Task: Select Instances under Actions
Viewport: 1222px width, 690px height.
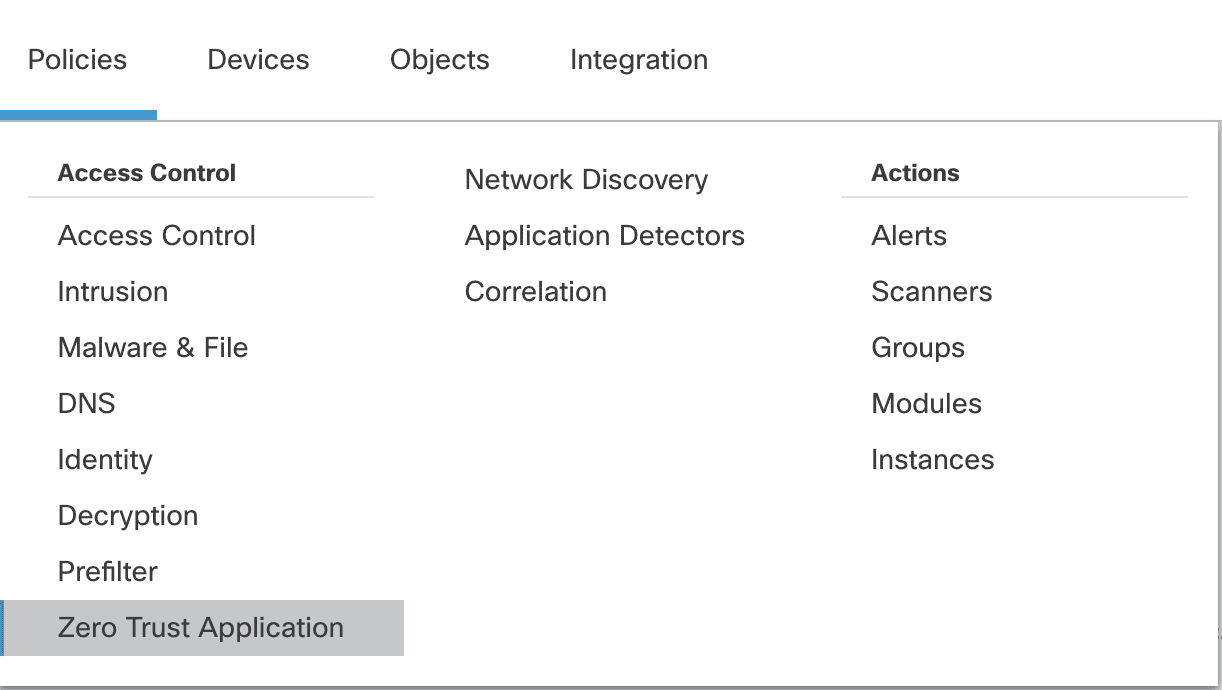Action: [x=933, y=460]
